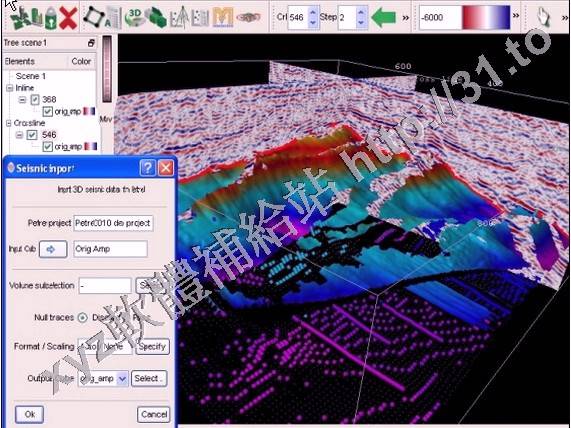Collapse the Inline tree node
571x428 pixels.
click(x=9, y=88)
